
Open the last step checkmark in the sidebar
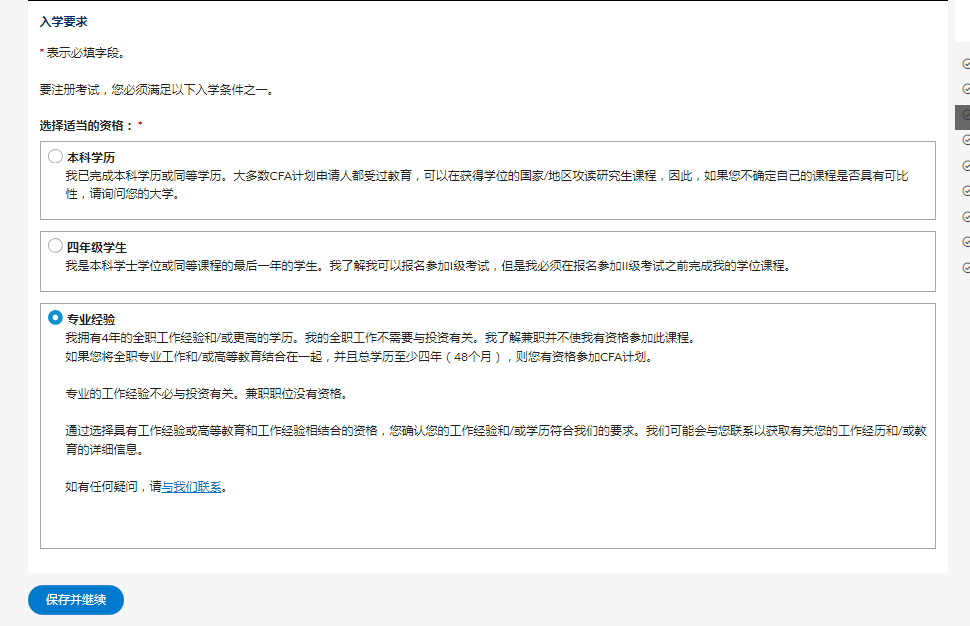tap(966, 268)
